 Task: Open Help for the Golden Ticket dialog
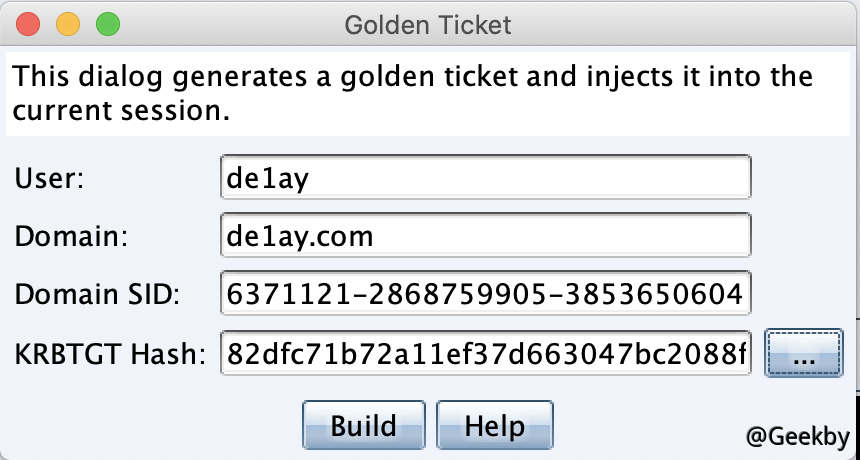click(494, 425)
